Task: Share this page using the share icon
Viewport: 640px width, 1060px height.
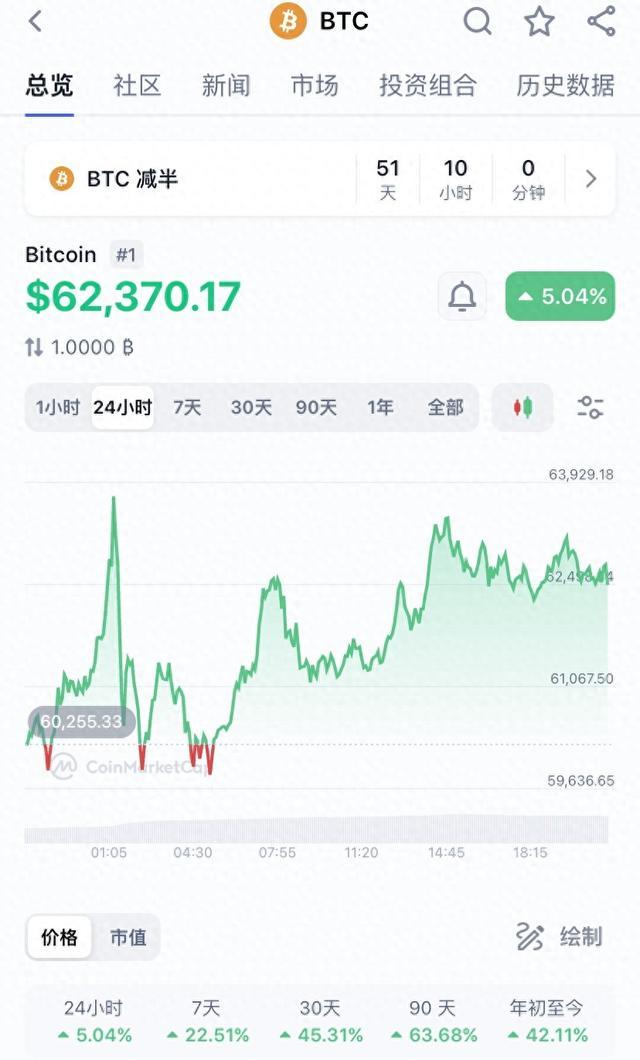Action: [600, 21]
